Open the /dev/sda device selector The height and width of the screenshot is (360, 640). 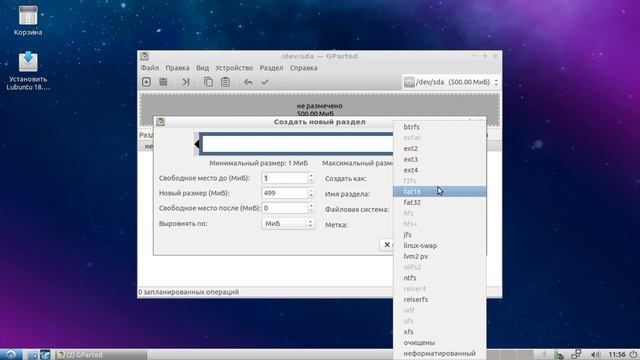pos(451,82)
